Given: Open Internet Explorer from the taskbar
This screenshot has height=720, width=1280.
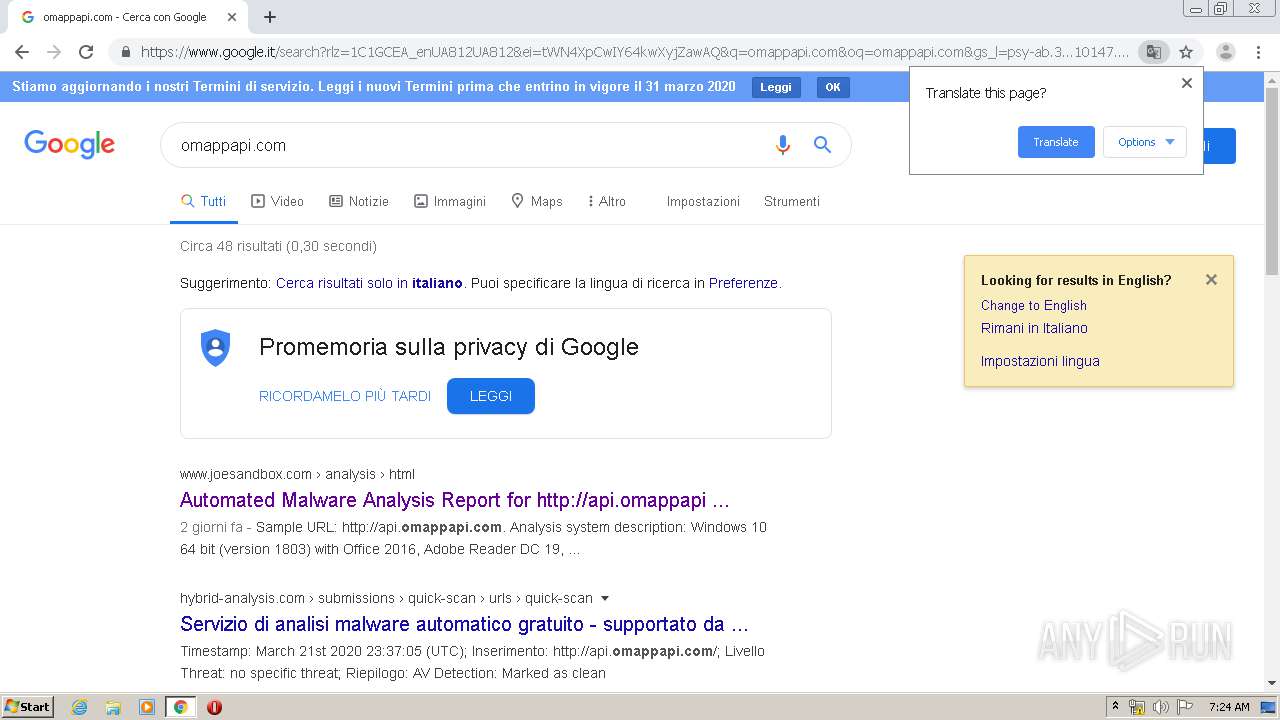Looking at the screenshot, I should (79, 707).
